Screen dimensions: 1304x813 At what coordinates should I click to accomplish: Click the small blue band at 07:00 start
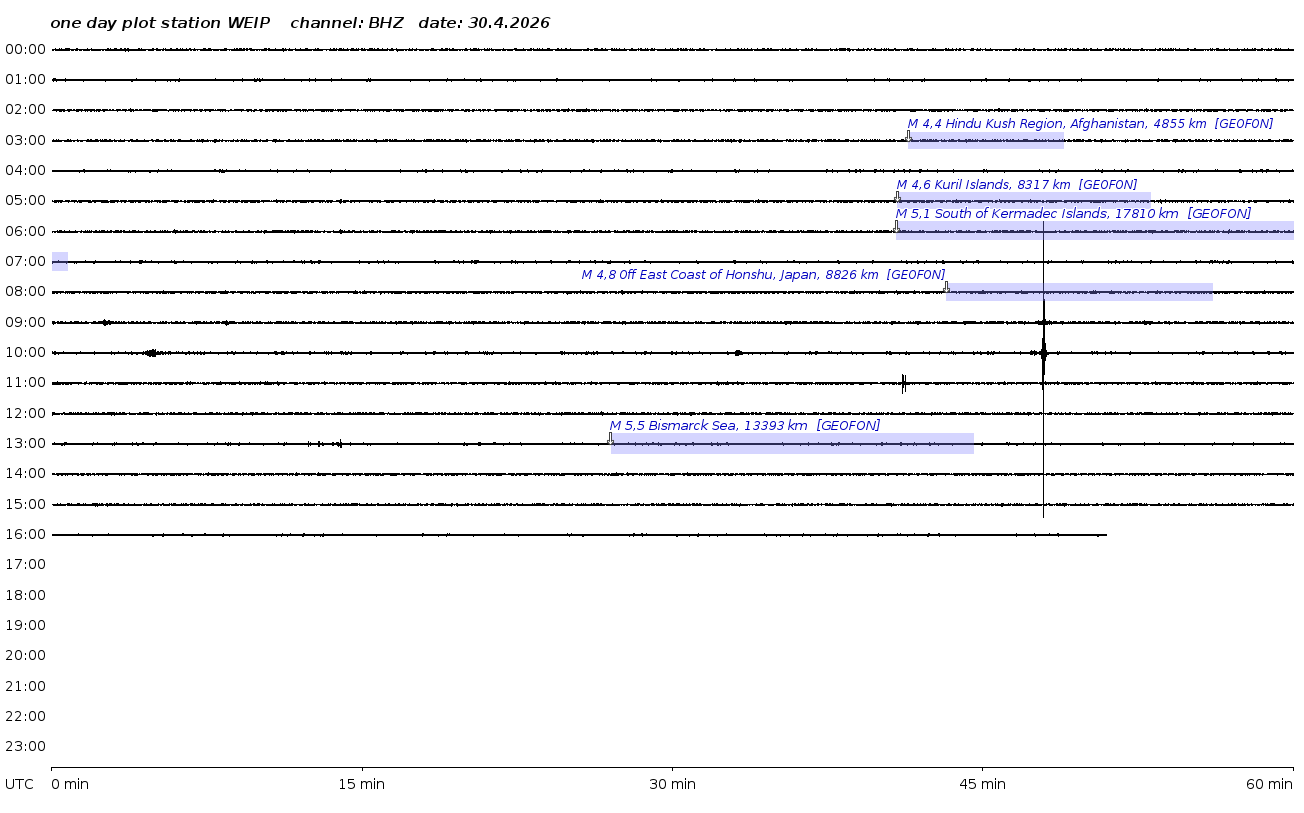(x=60, y=262)
